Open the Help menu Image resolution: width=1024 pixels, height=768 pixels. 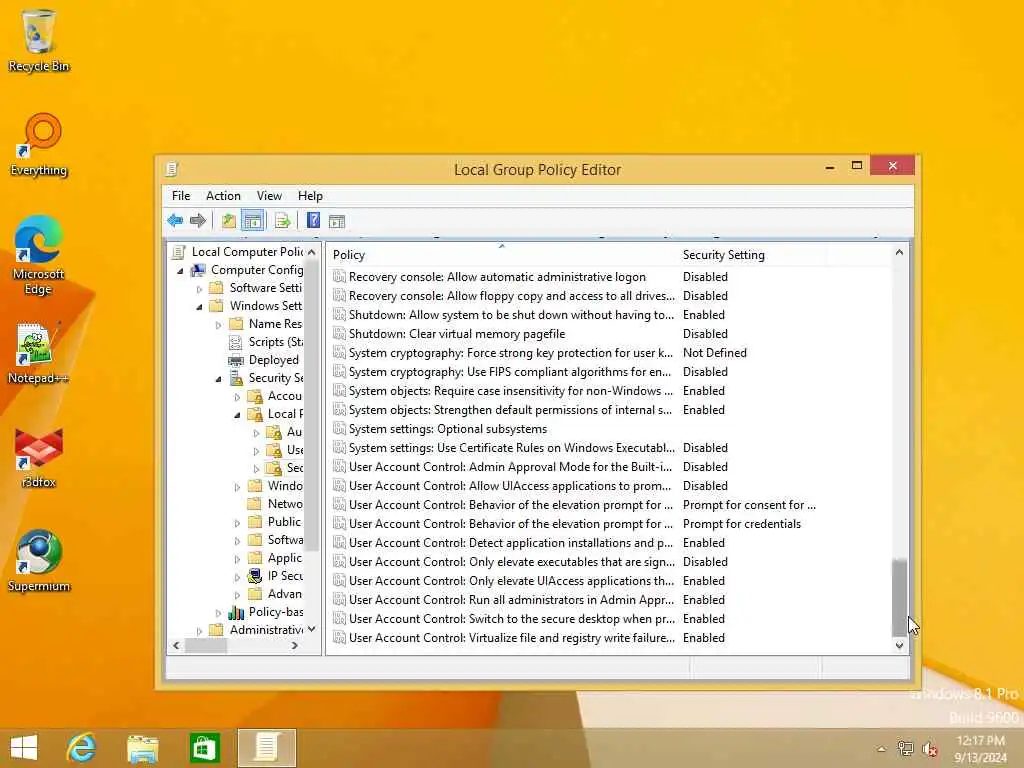pyautogui.click(x=310, y=196)
